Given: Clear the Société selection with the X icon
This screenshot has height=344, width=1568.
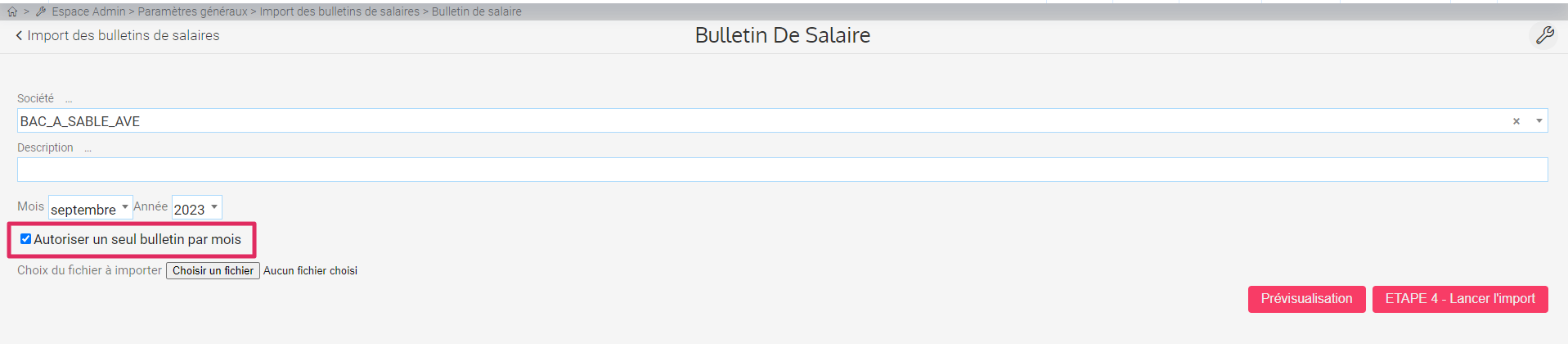Looking at the screenshot, I should point(1516,121).
